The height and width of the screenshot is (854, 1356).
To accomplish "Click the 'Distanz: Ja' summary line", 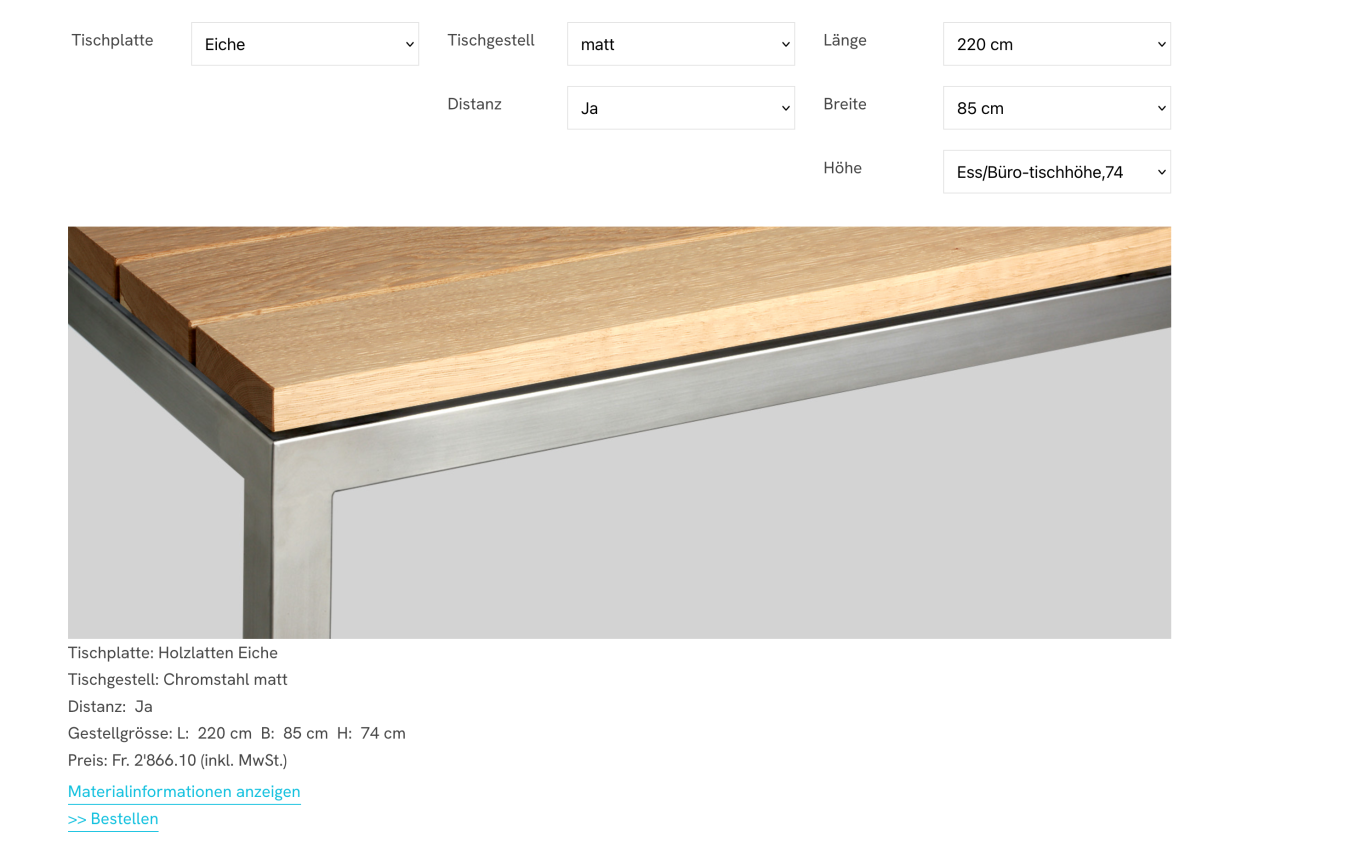I will tap(110, 706).
